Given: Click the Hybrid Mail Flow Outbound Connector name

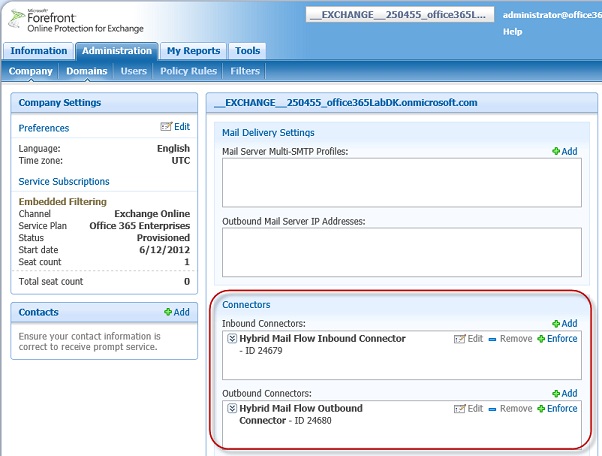Looking at the screenshot, I should (301, 414).
